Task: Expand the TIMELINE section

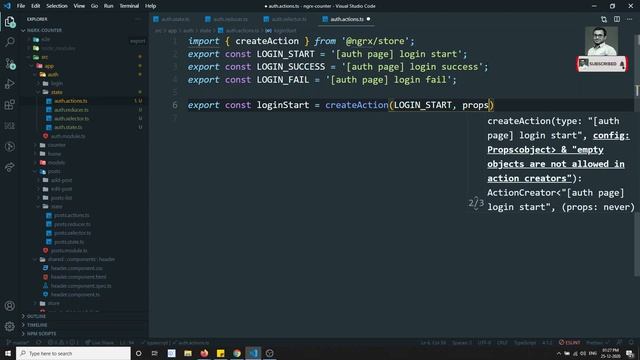Action: [37, 325]
